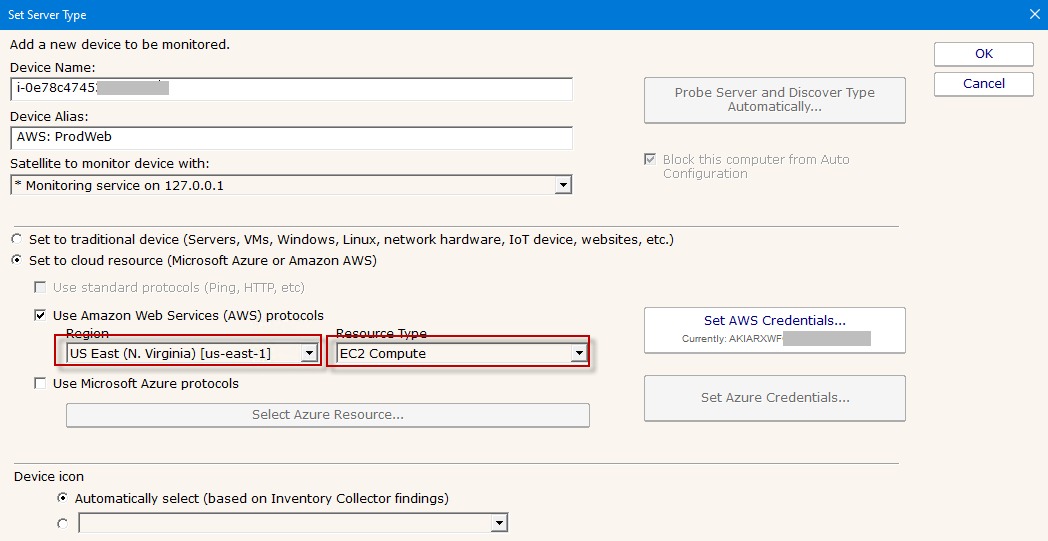This screenshot has height=541, width=1048.
Task: Select the manual device icon radio button
Action: tap(64, 523)
